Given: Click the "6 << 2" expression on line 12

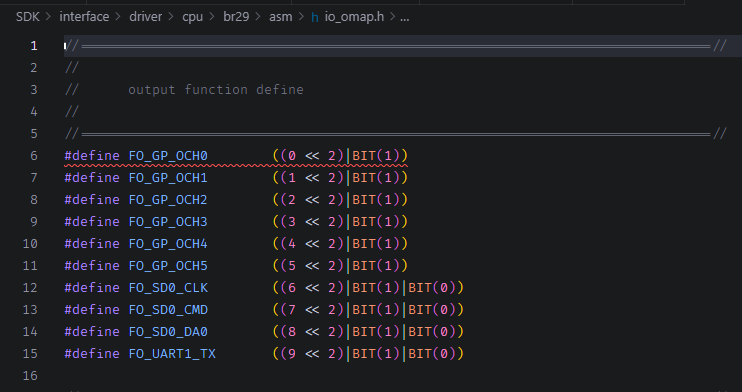Looking at the screenshot, I should tap(312, 288).
